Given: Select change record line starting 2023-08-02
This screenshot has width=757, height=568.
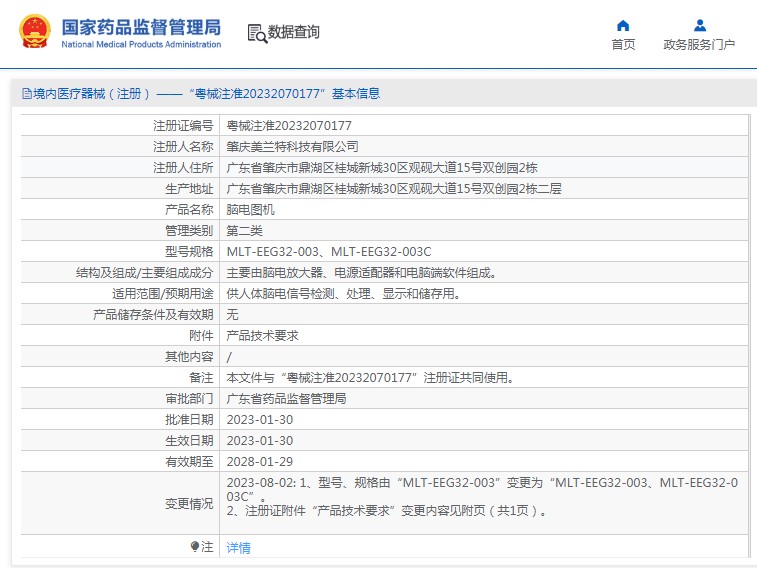Looking at the screenshot, I should tap(482, 489).
